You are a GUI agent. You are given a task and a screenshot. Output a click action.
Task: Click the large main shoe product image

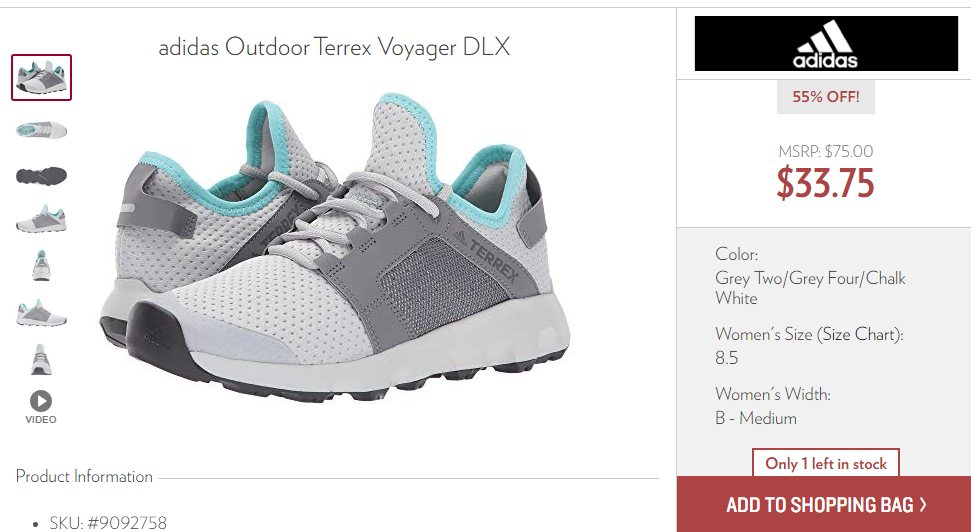point(334,248)
